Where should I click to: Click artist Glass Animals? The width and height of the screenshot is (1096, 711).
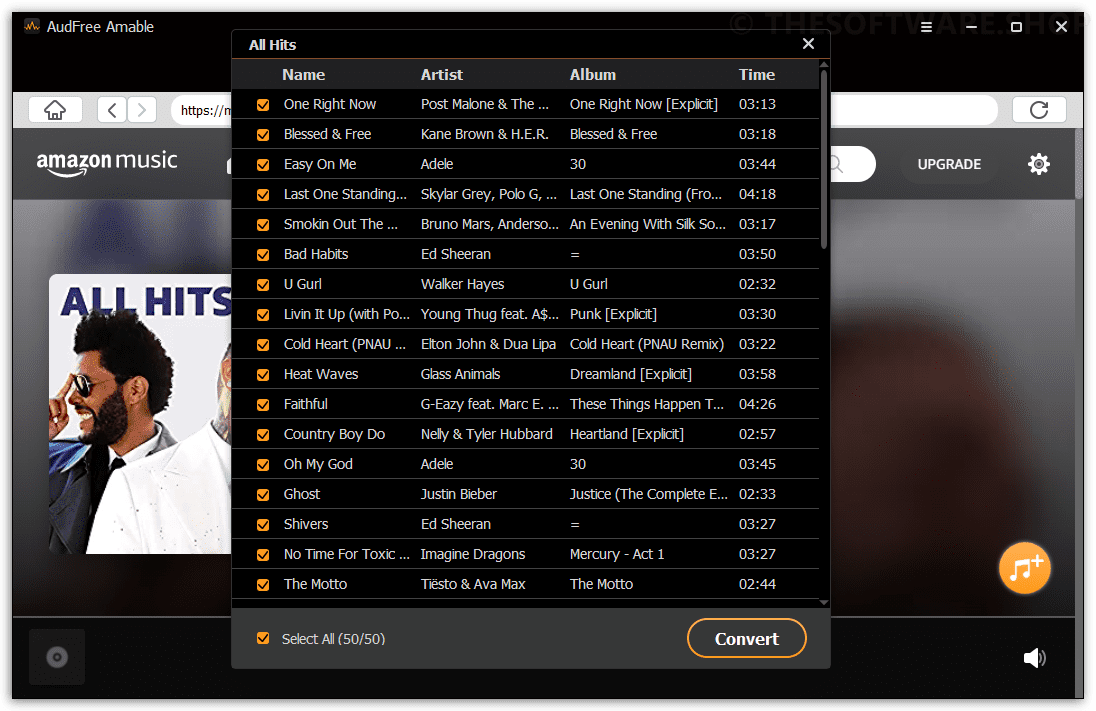click(460, 374)
